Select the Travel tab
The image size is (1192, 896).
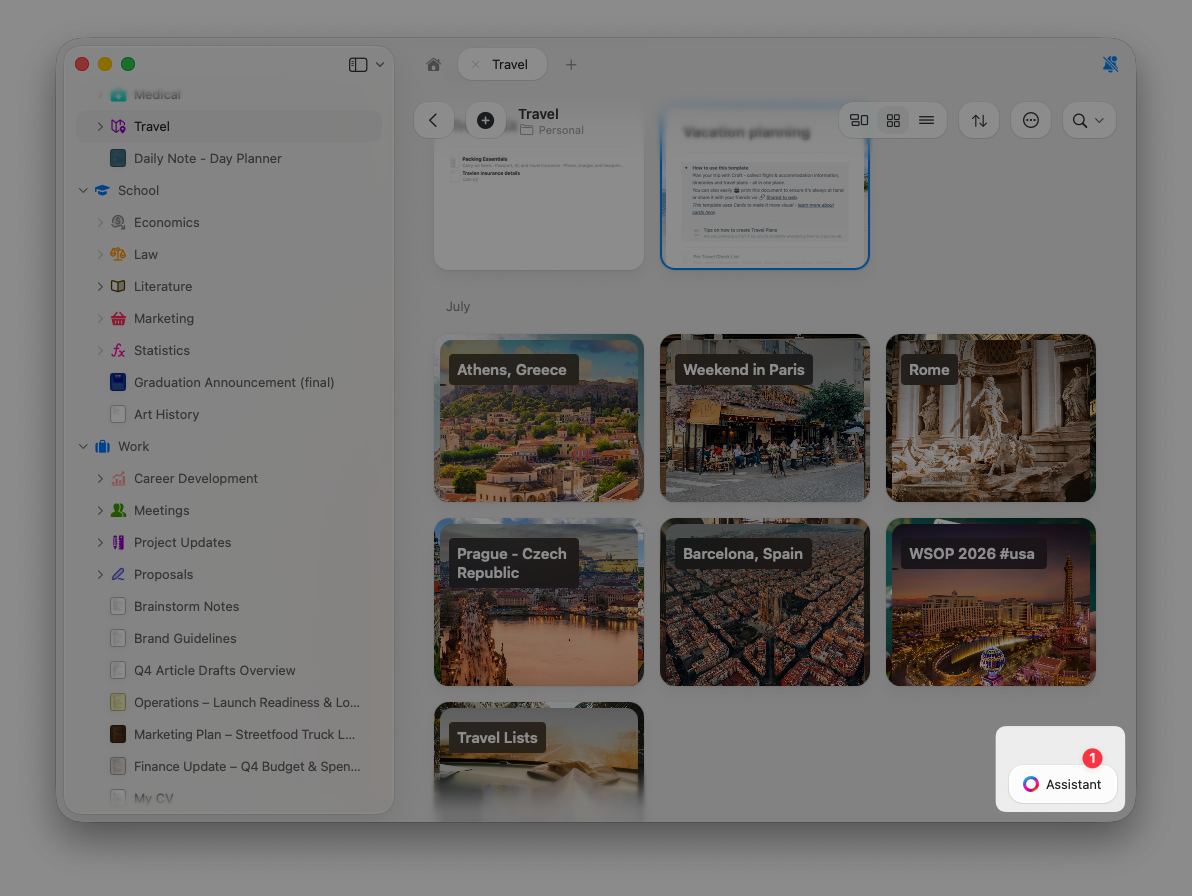point(502,65)
